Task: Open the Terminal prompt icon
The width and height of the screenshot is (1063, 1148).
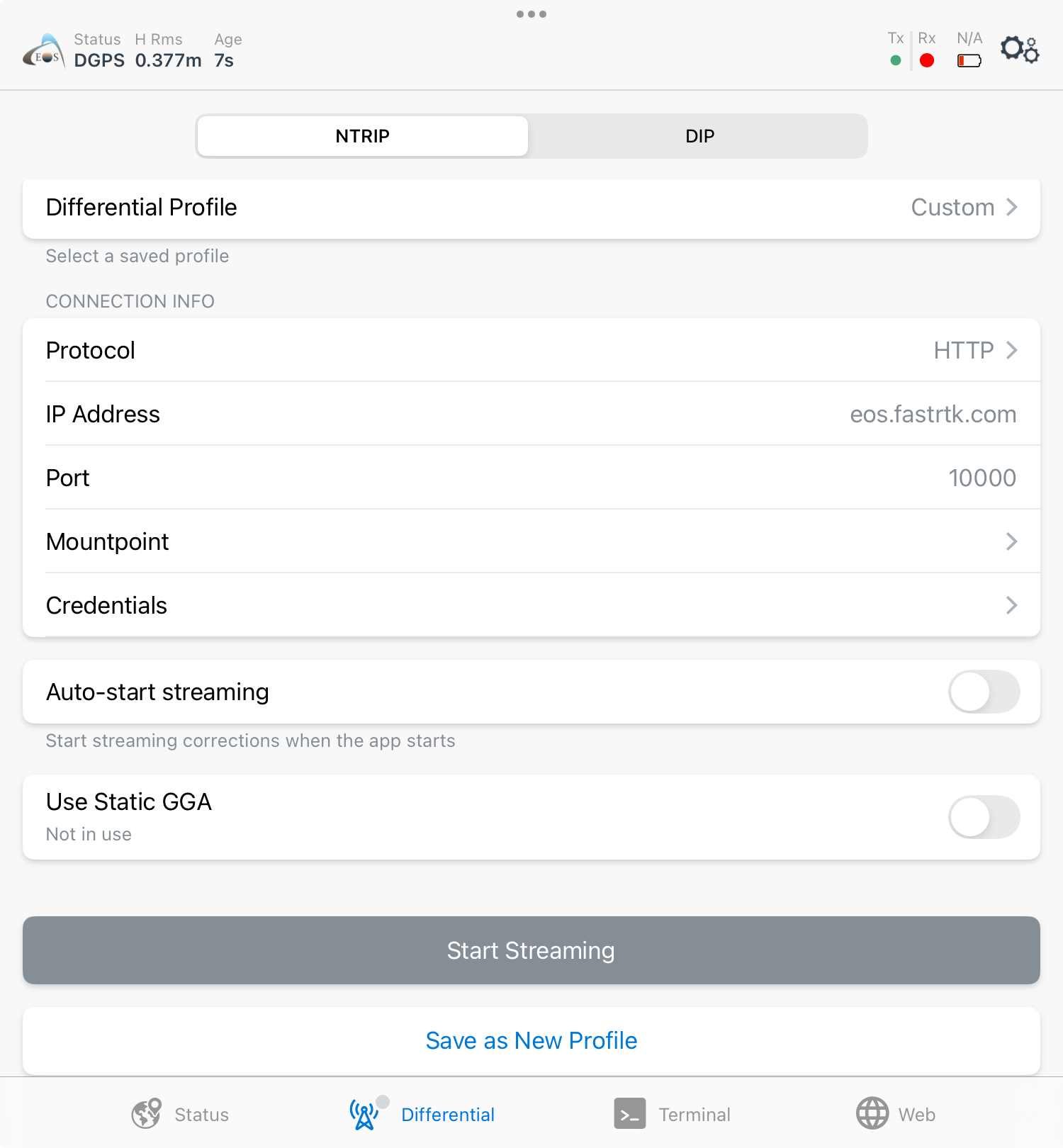Action: (630, 1113)
